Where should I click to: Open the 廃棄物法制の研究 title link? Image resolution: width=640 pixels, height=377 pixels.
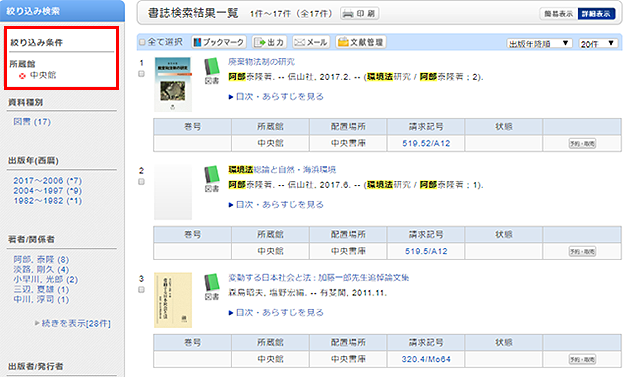coord(261,62)
